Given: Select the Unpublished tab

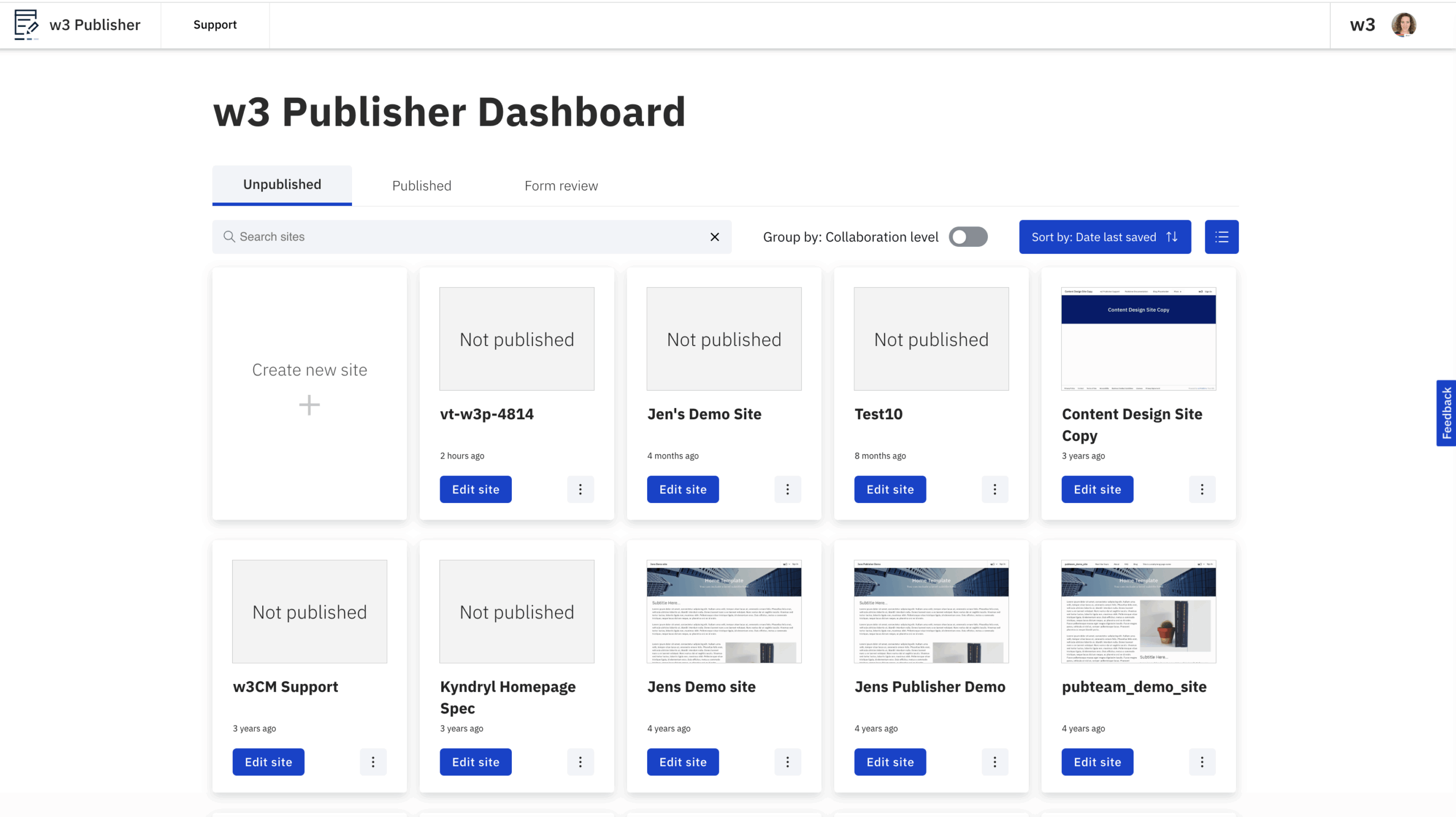Looking at the screenshot, I should (282, 185).
